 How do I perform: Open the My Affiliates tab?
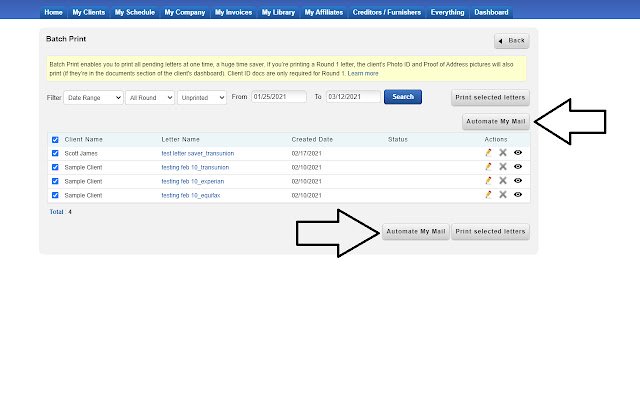coord(324,12)
